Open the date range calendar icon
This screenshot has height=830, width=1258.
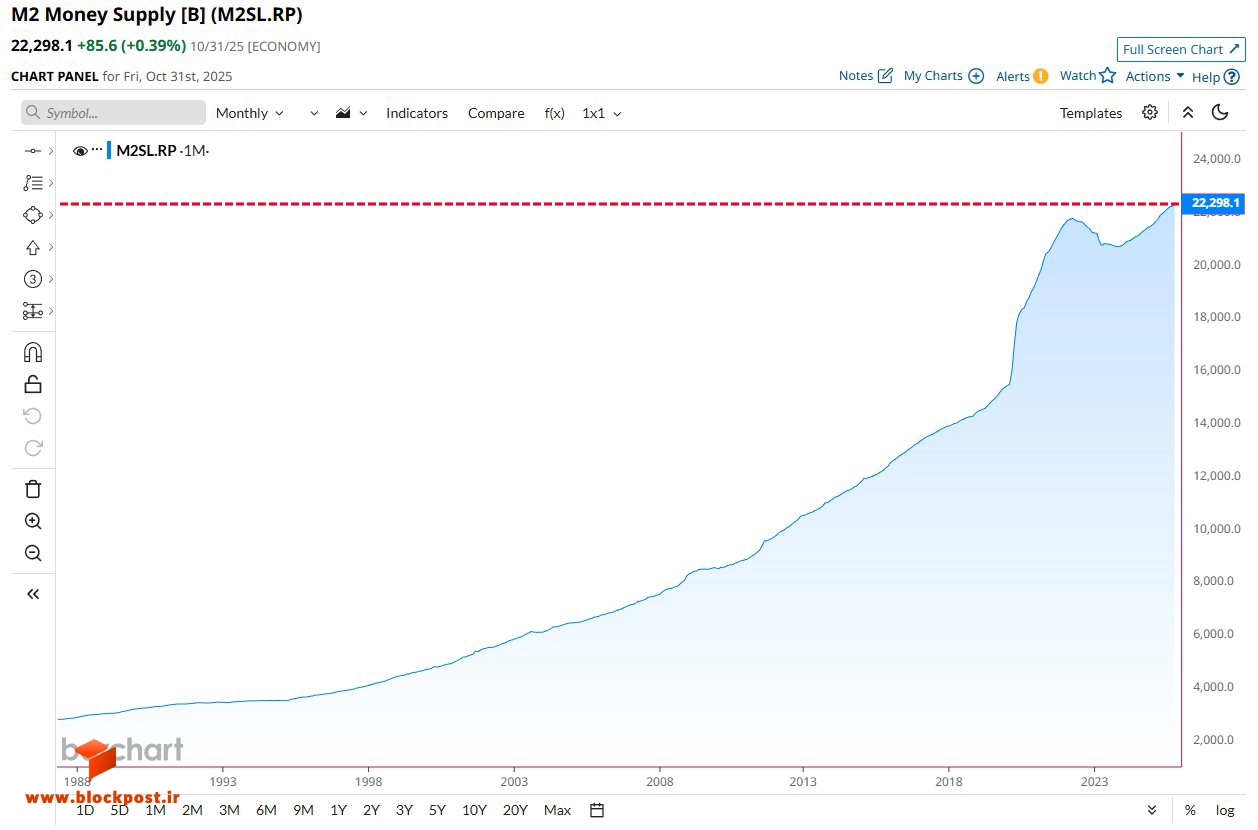point(597,810)
